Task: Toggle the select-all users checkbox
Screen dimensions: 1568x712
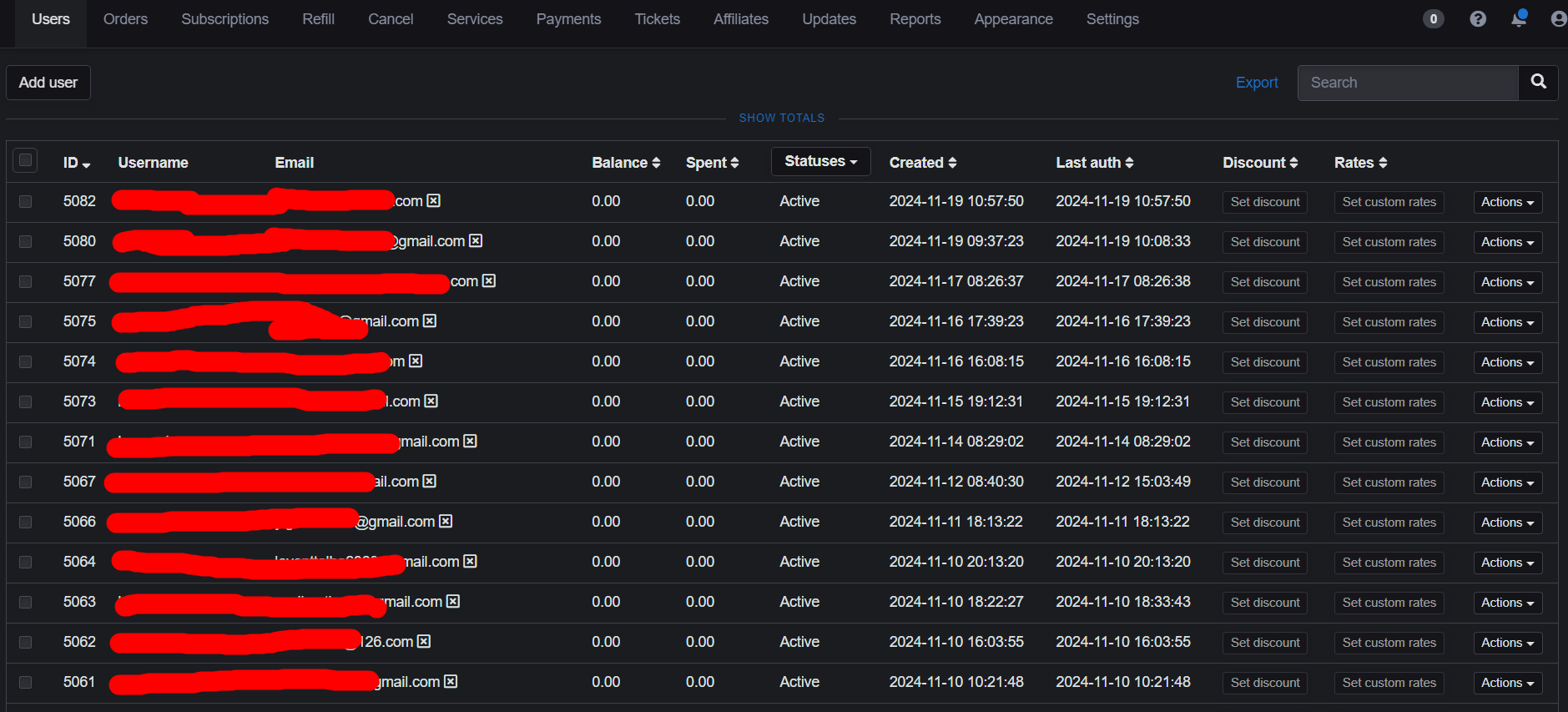Action: (x=26, y=160)
